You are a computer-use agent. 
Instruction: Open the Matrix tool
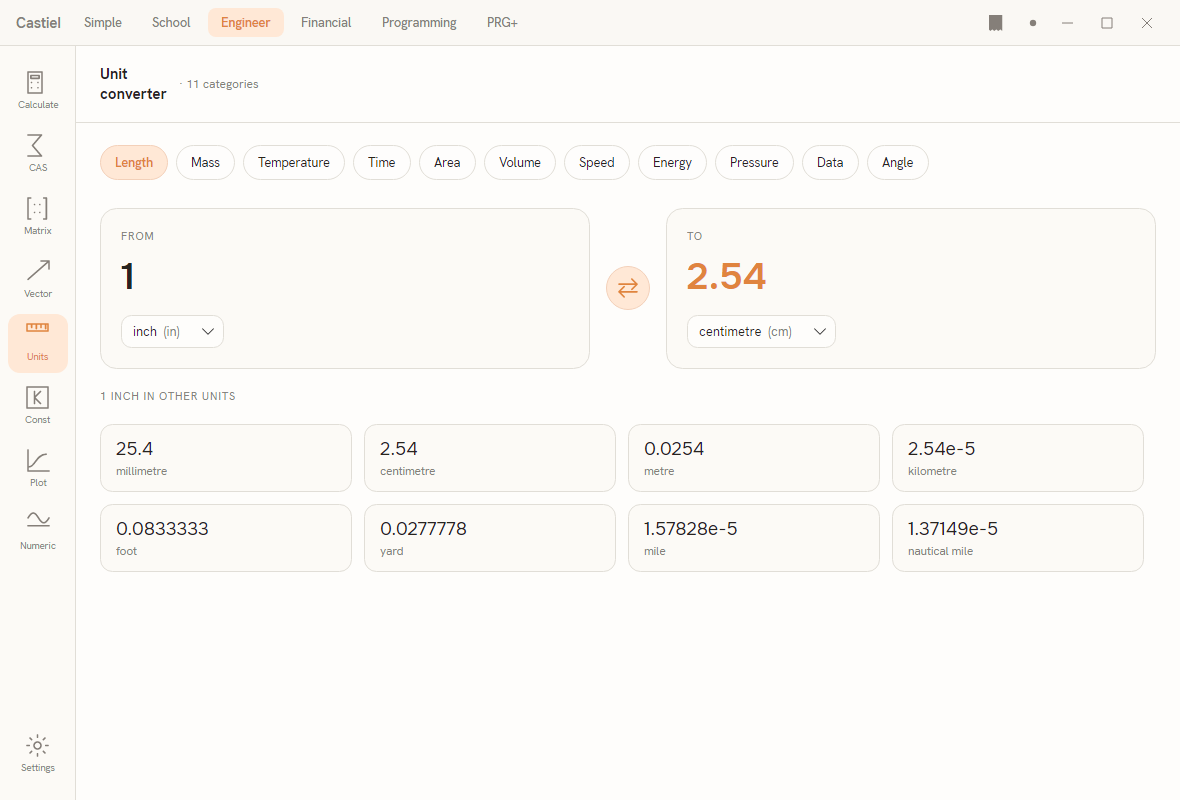38,216
